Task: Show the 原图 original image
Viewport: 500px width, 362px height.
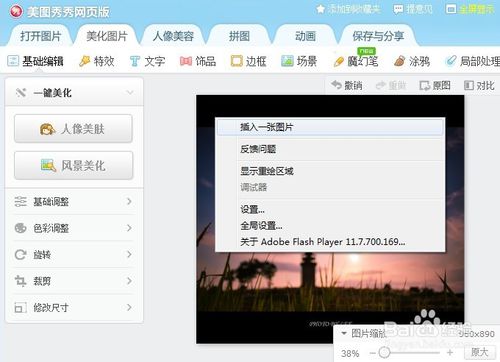Action: pos(435,86)
